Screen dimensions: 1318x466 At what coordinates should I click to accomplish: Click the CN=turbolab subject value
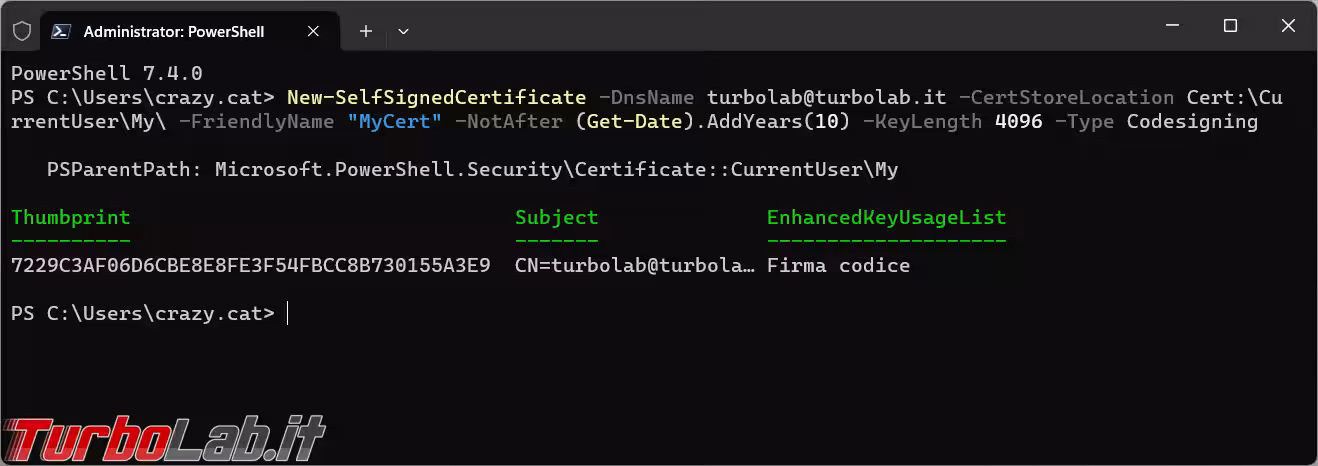[635, 266]
